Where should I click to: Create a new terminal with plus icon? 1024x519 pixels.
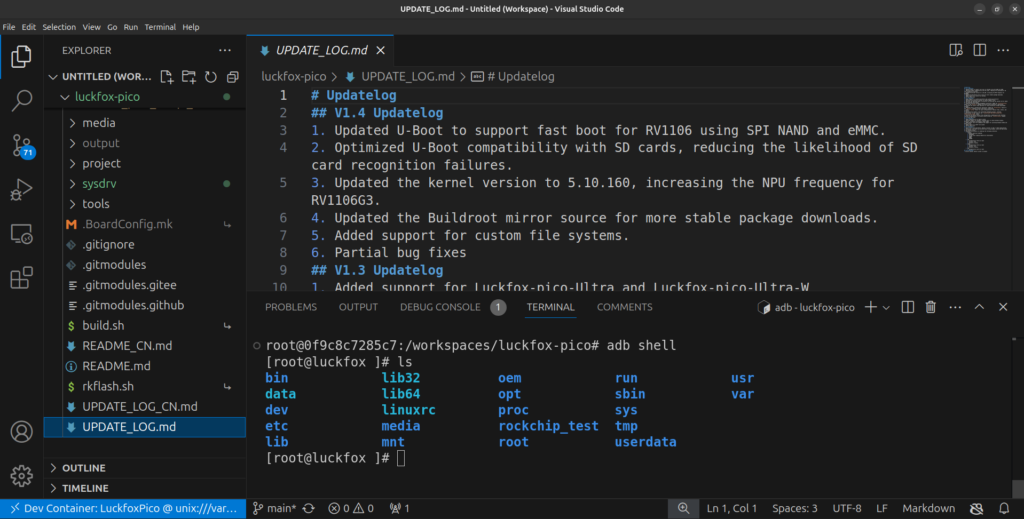[870, 307]
